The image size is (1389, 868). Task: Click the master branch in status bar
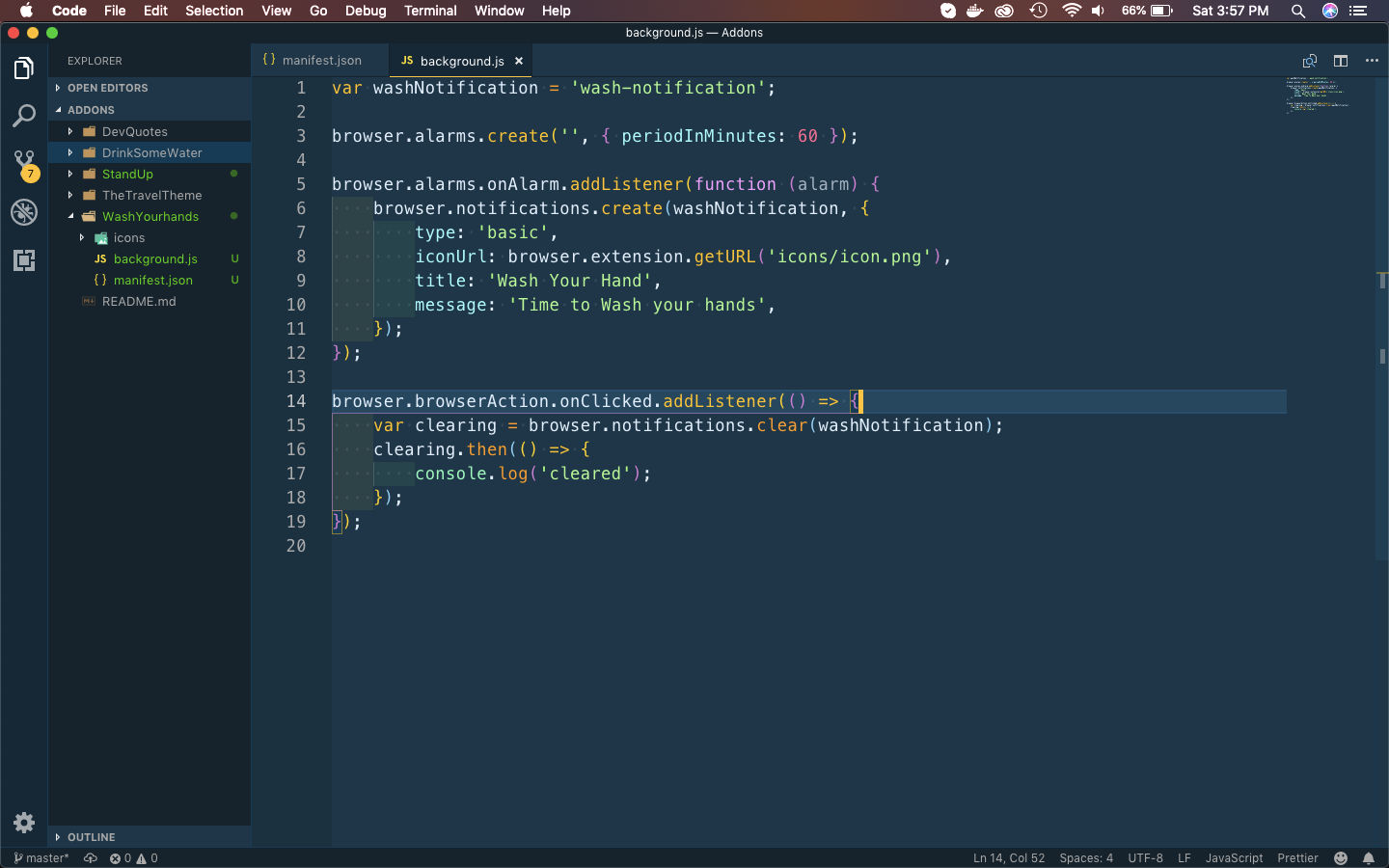(x=41, y=858)
